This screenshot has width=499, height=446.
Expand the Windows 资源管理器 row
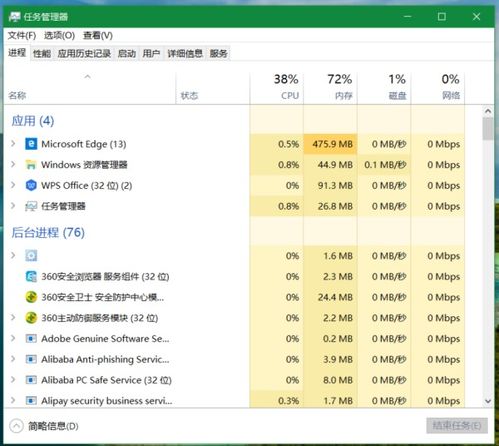coord(13,164)
